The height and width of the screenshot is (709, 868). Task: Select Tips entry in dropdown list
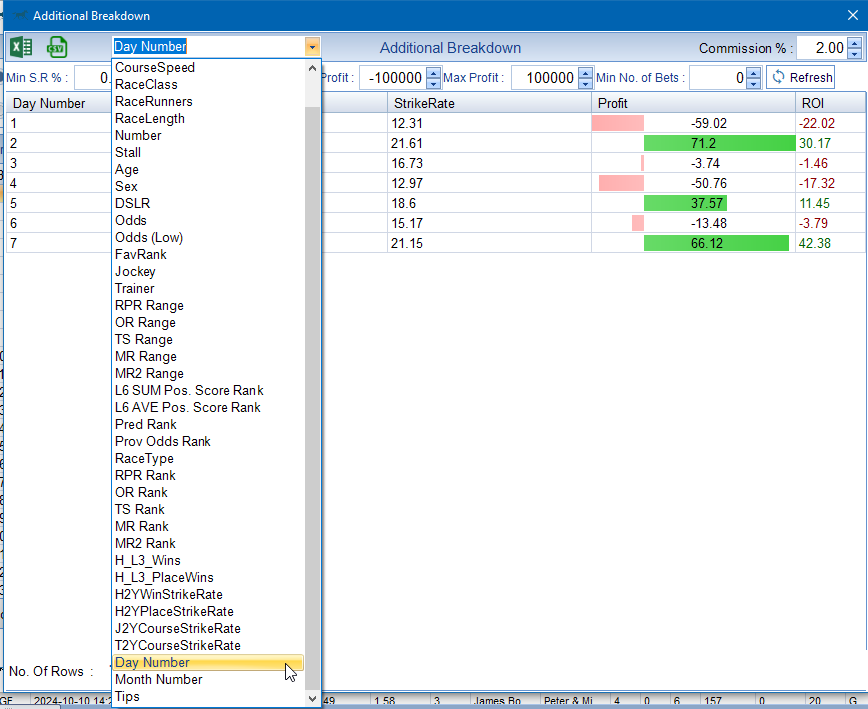point(127,696)
